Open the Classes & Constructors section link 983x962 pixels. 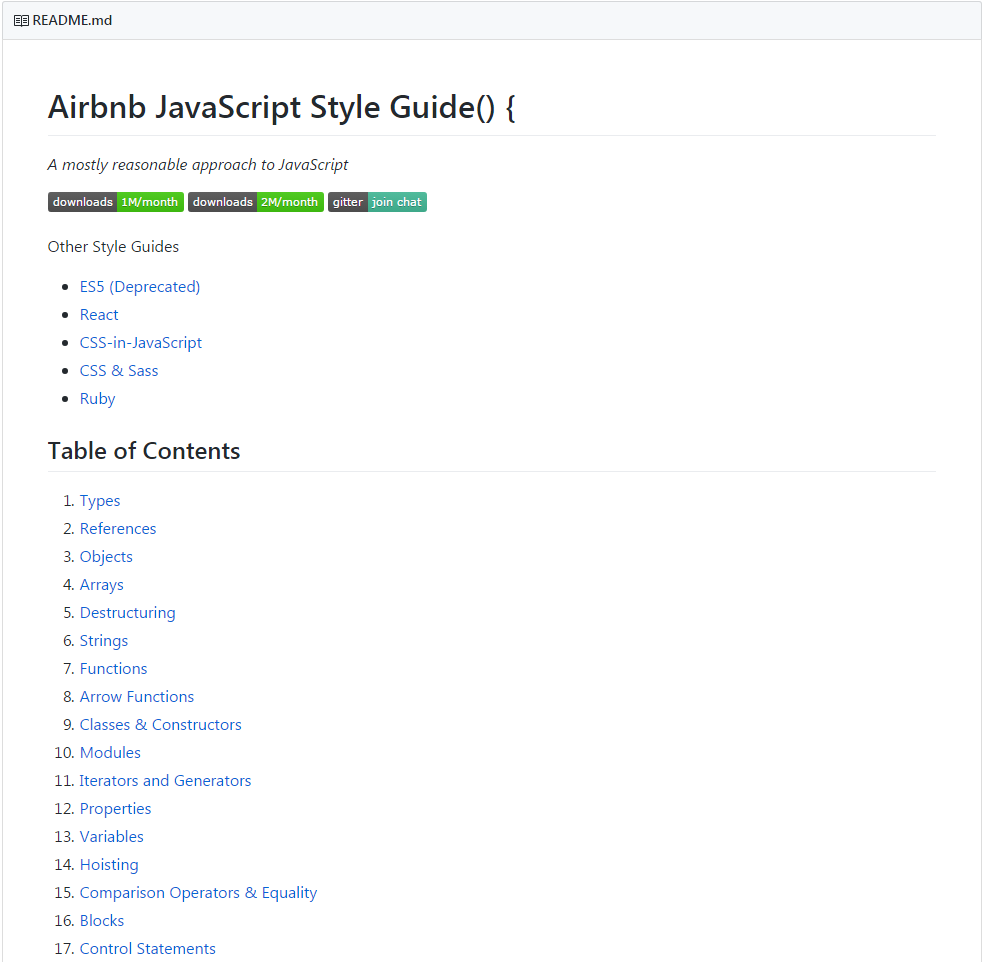(161, 725)
